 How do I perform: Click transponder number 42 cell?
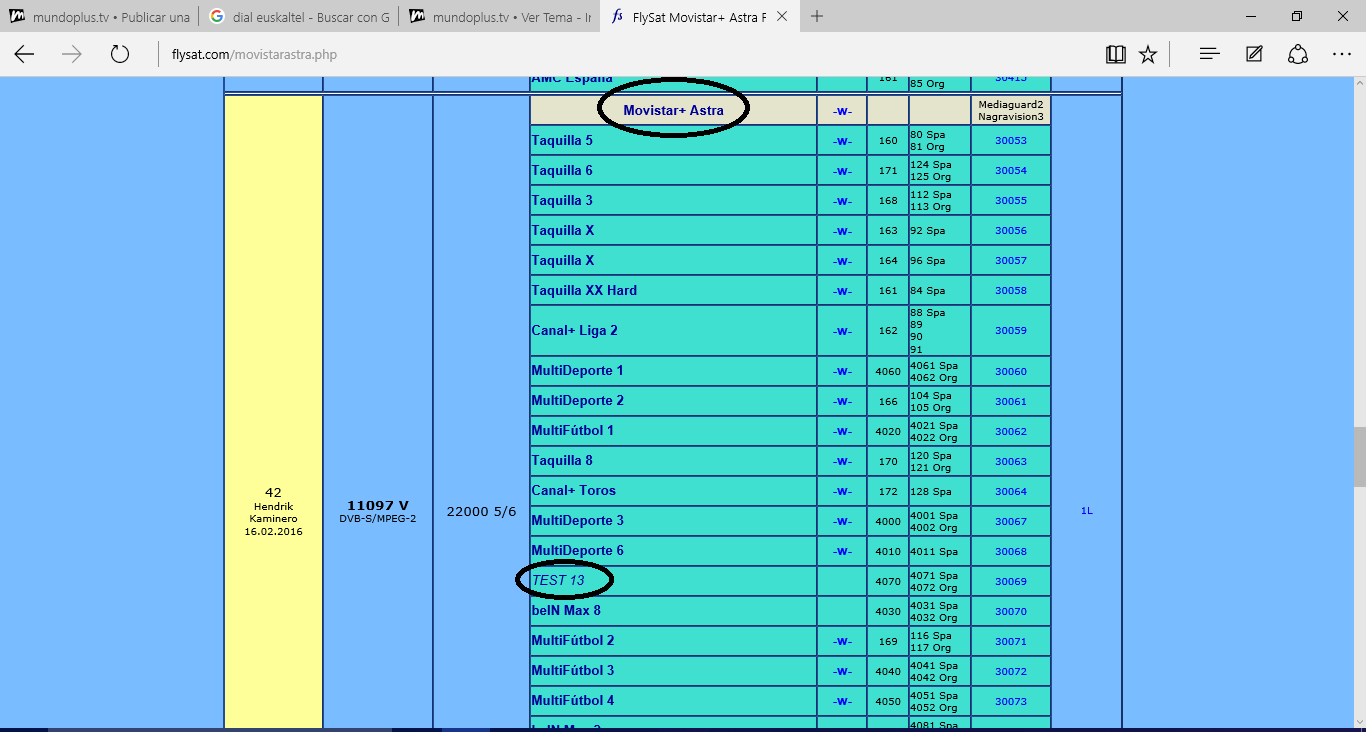(x=273, y=492)
